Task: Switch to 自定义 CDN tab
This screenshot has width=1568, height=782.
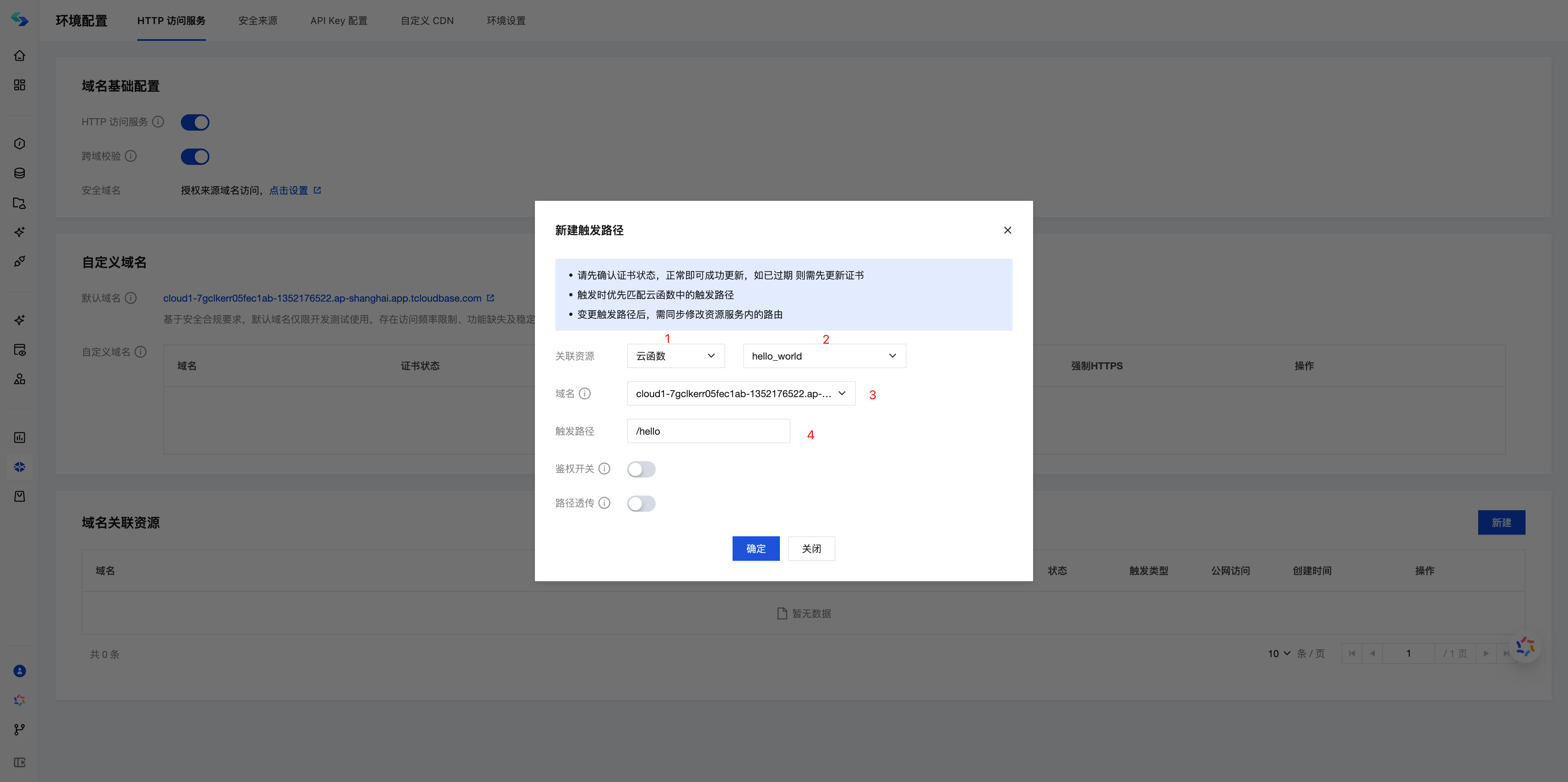Action: pyautogui.click(x=427, y=21)
